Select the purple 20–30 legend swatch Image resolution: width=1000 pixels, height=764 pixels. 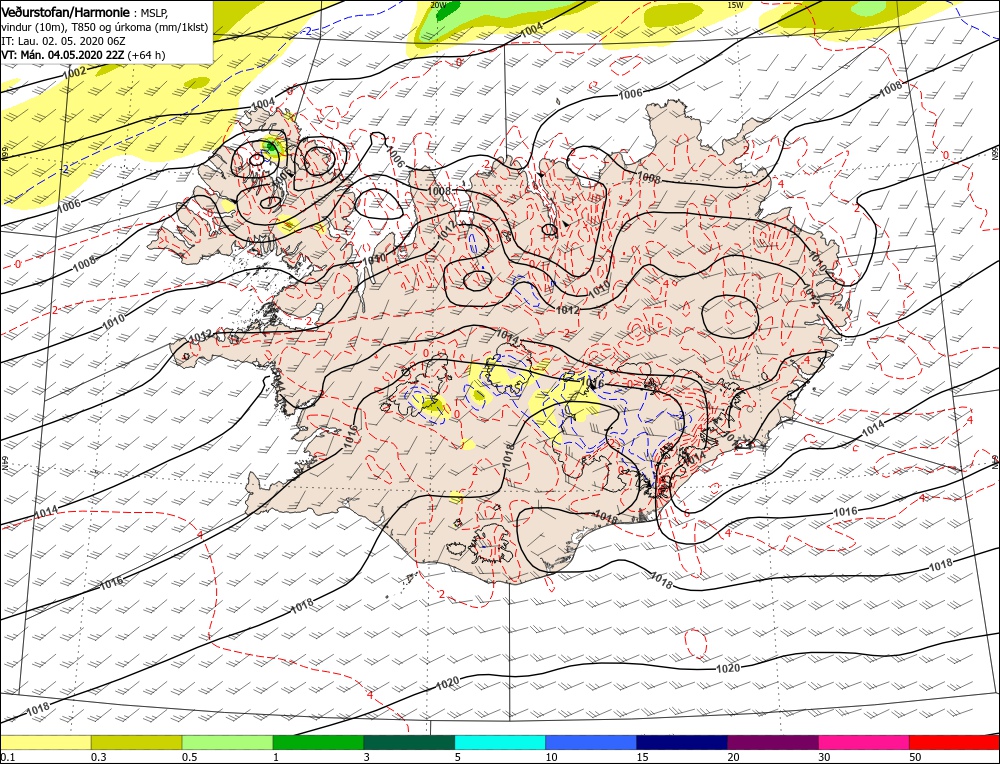pos(773,742)
